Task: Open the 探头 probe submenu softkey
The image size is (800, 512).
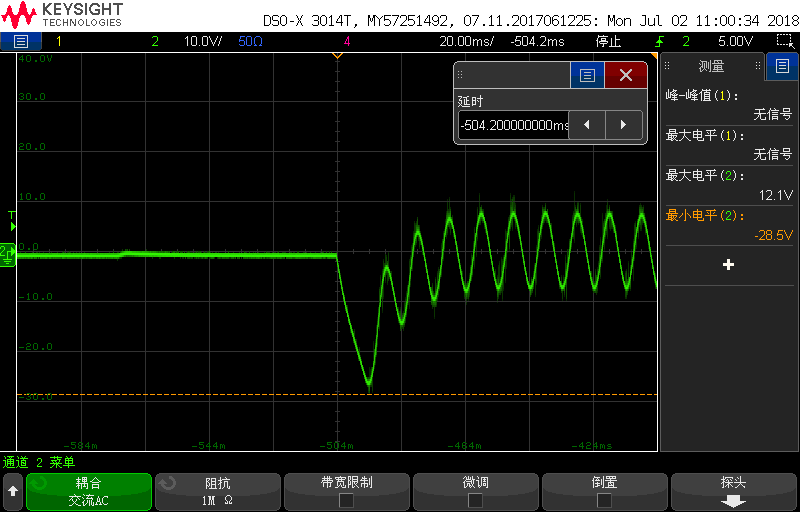Action: point(734,492)
